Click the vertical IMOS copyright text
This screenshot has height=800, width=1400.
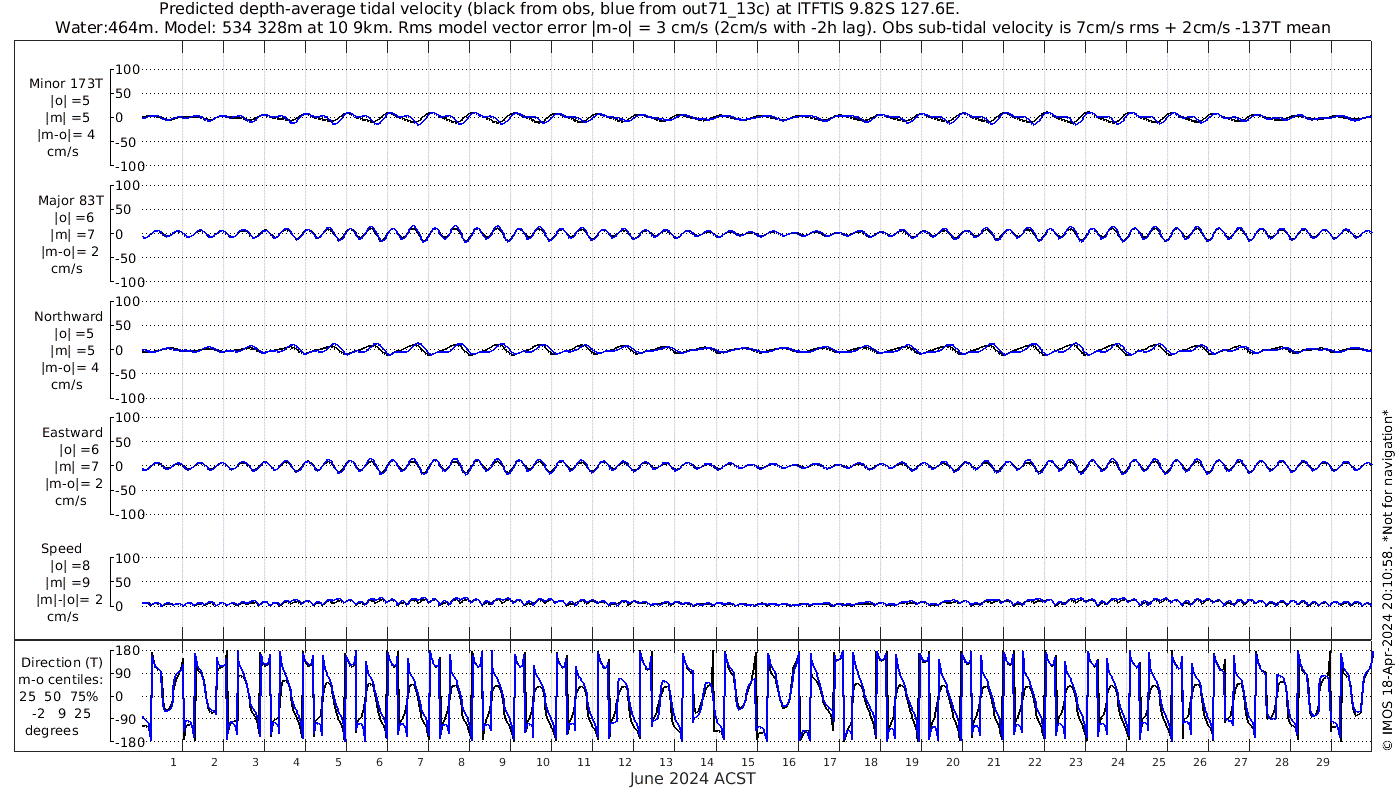click(1387, 580)
